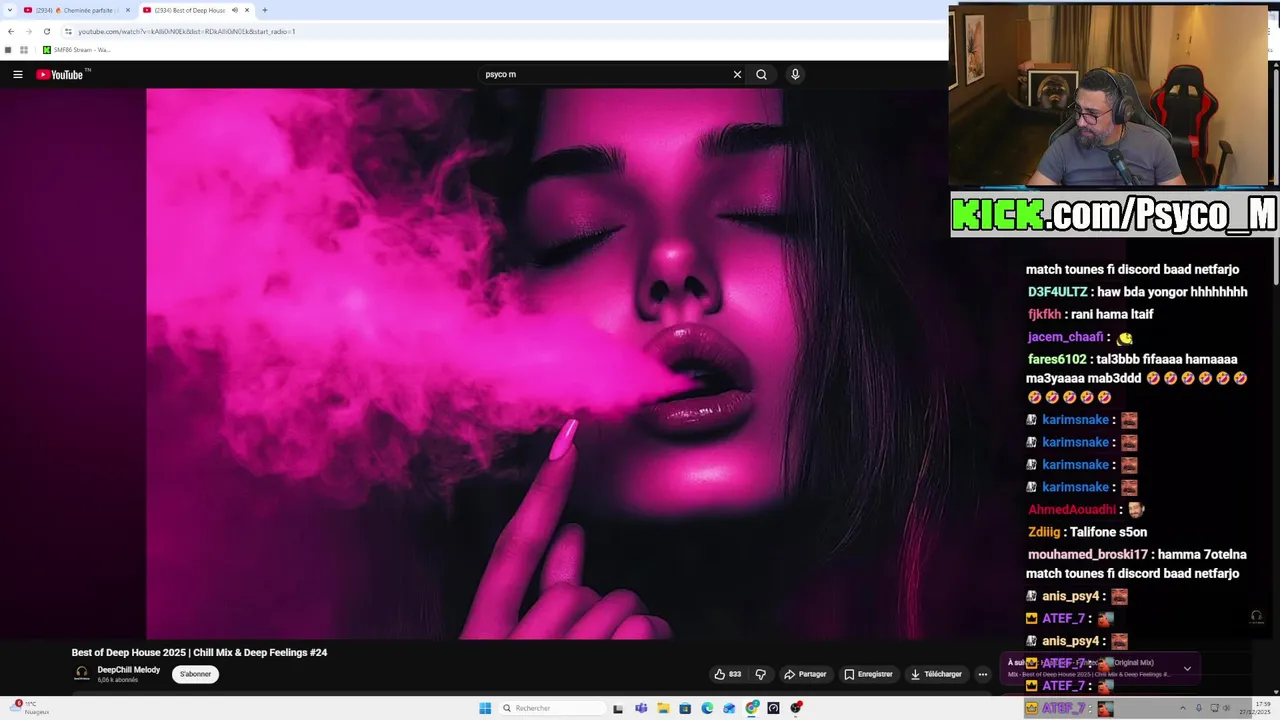Open a new browser tab
The width and height of the screenshot is (1280, 720).
[x=265, y=10]
